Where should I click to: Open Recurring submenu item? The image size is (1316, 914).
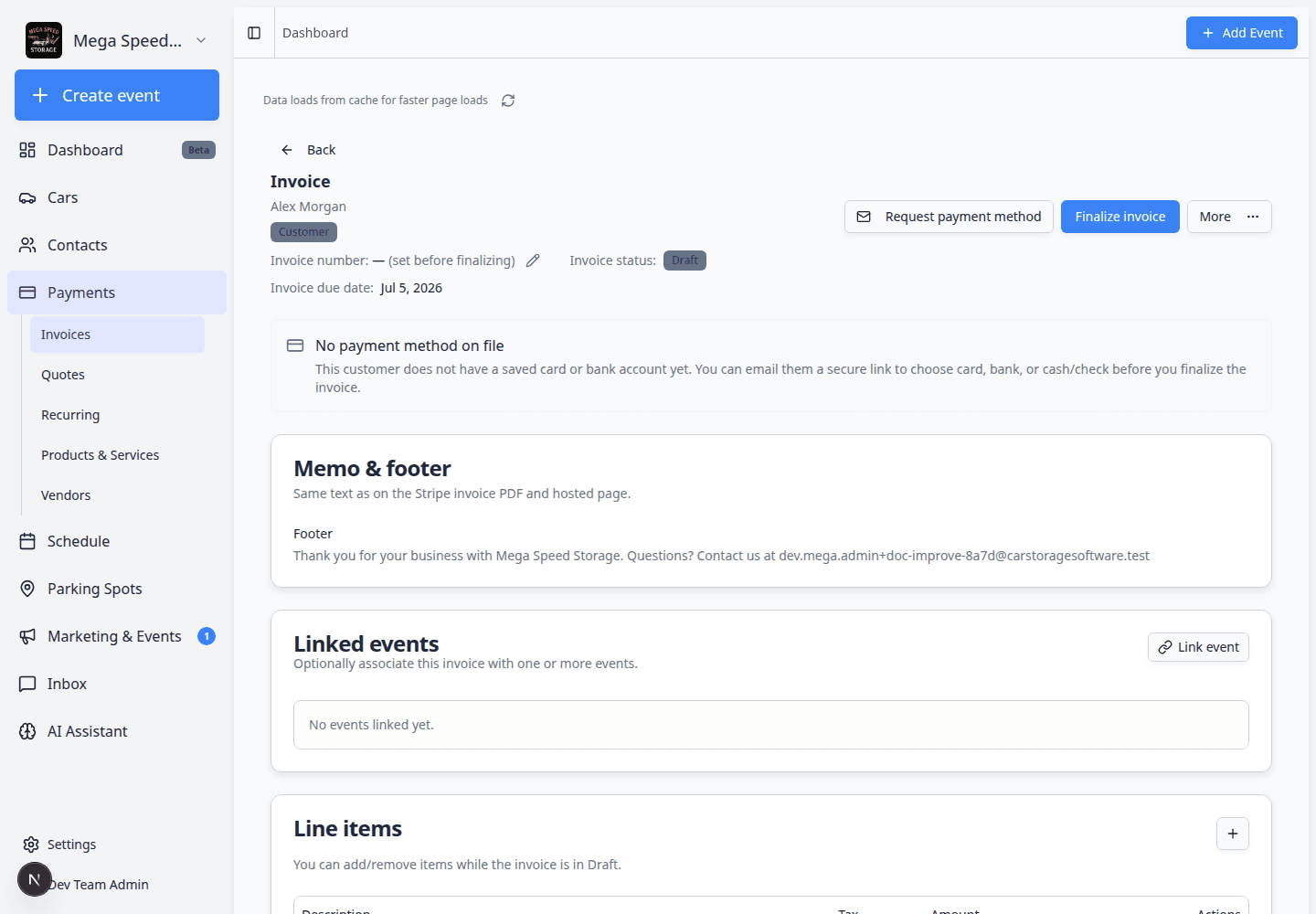click(117, 415)
